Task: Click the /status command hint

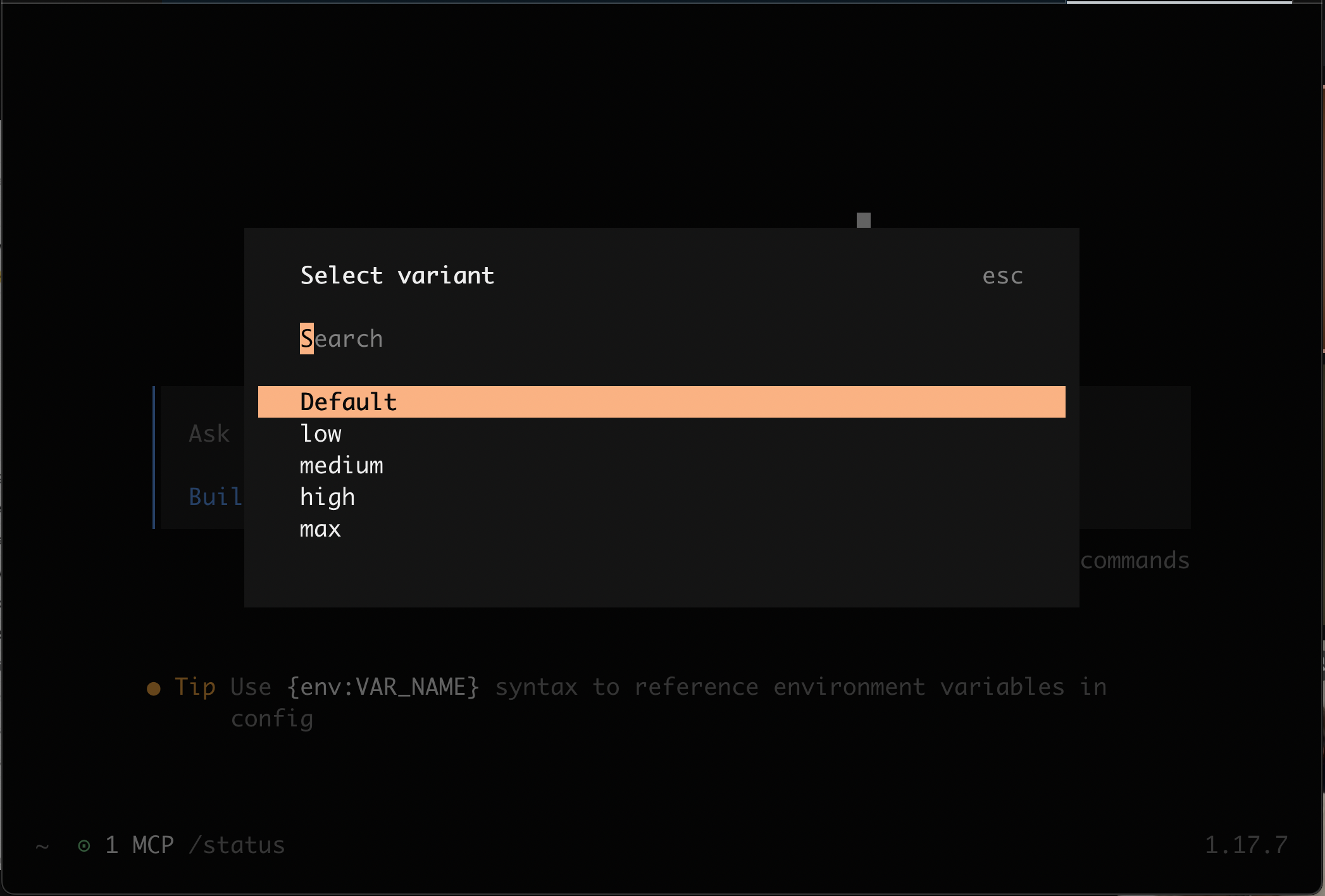Action: 237,845
